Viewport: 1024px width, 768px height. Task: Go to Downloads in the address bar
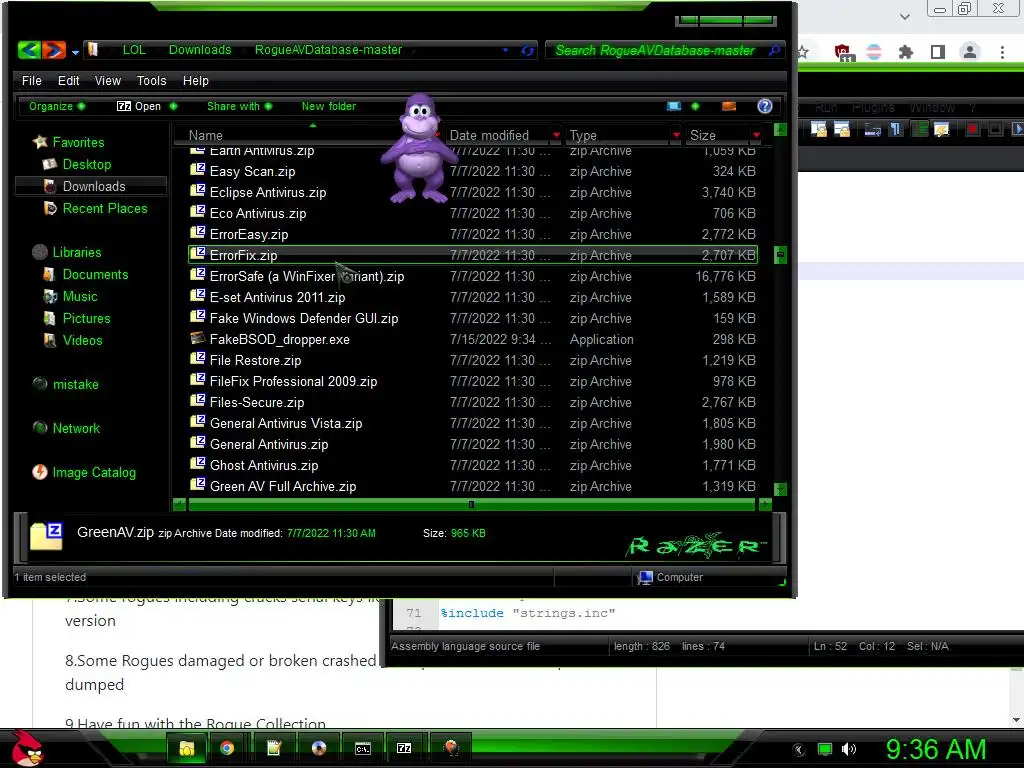[x=200, y=50]
